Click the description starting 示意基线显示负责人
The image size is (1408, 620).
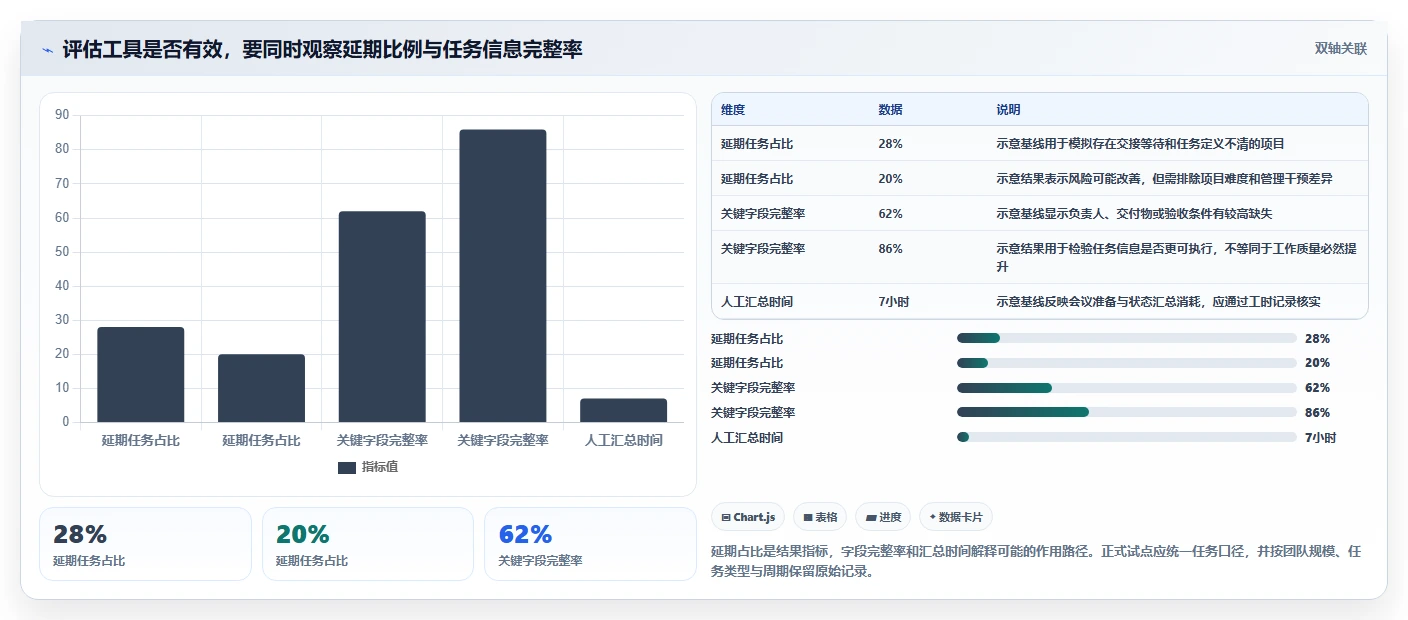1134,214
